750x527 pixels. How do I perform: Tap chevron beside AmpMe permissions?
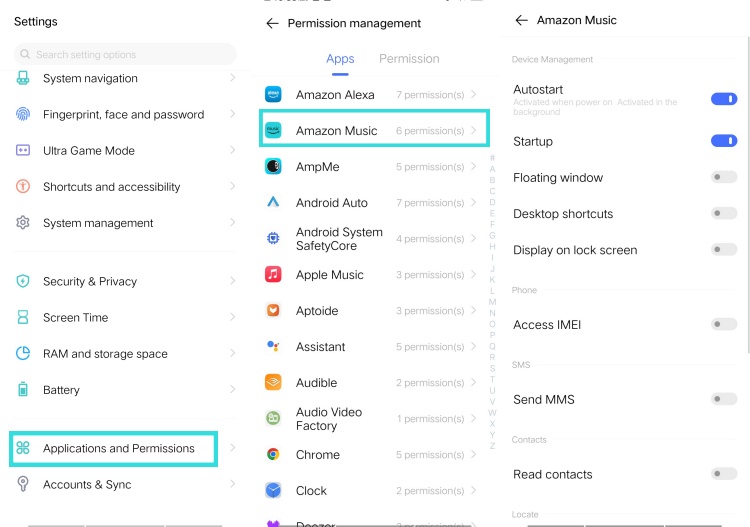click(474, 166)
